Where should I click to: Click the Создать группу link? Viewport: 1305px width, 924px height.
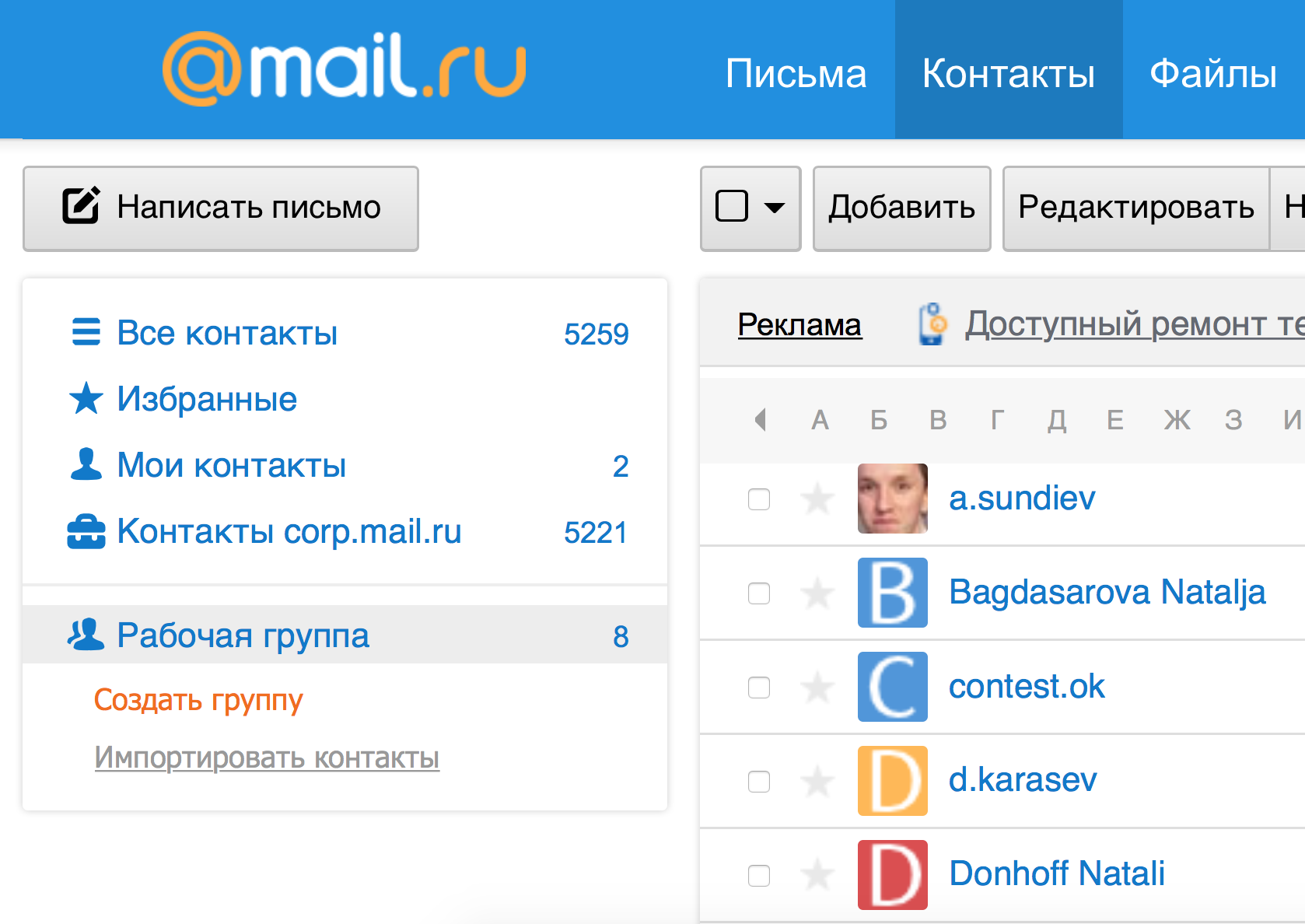tap(198, 700)
